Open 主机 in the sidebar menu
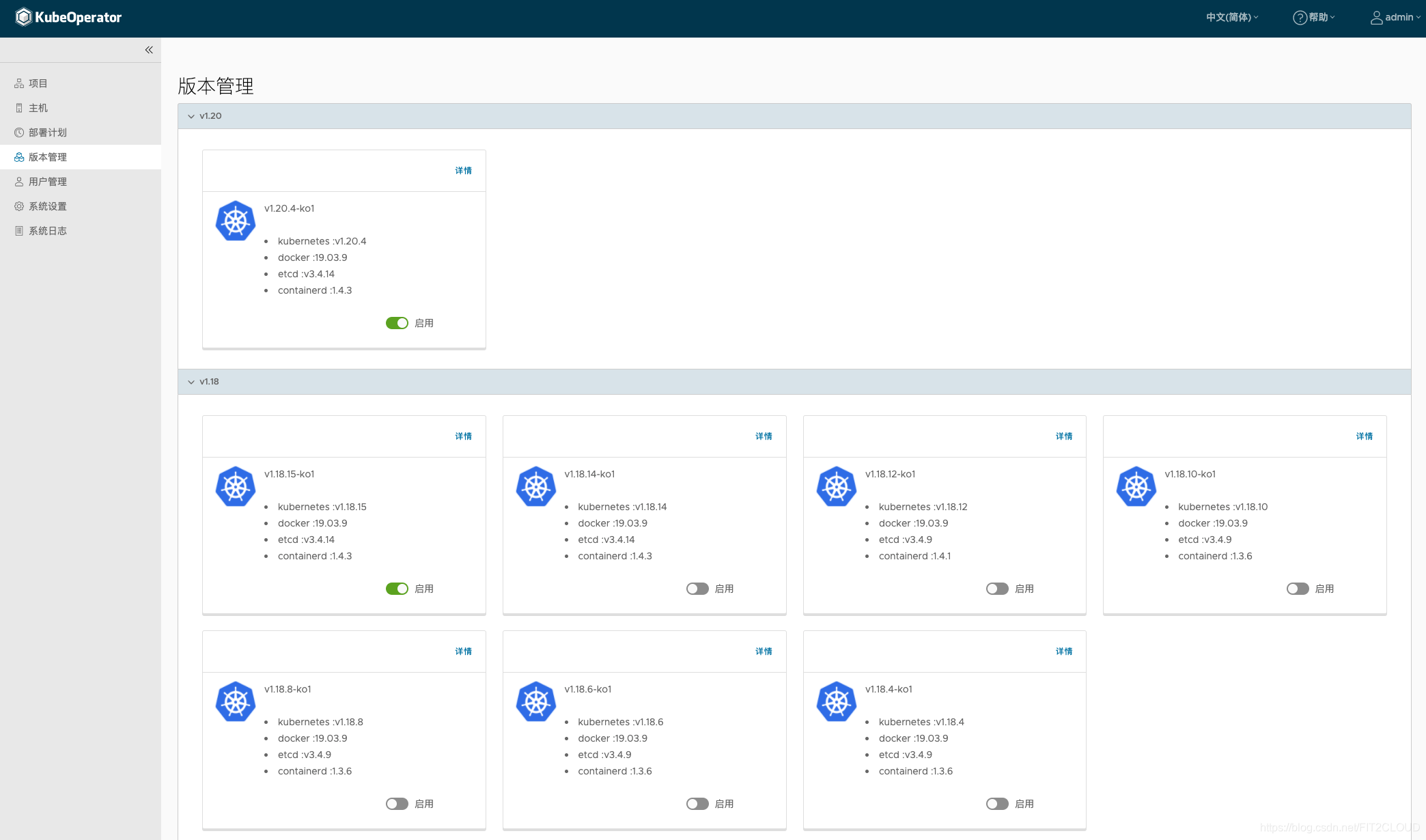This screenshot has height=840, width=1426. [38, 108]
